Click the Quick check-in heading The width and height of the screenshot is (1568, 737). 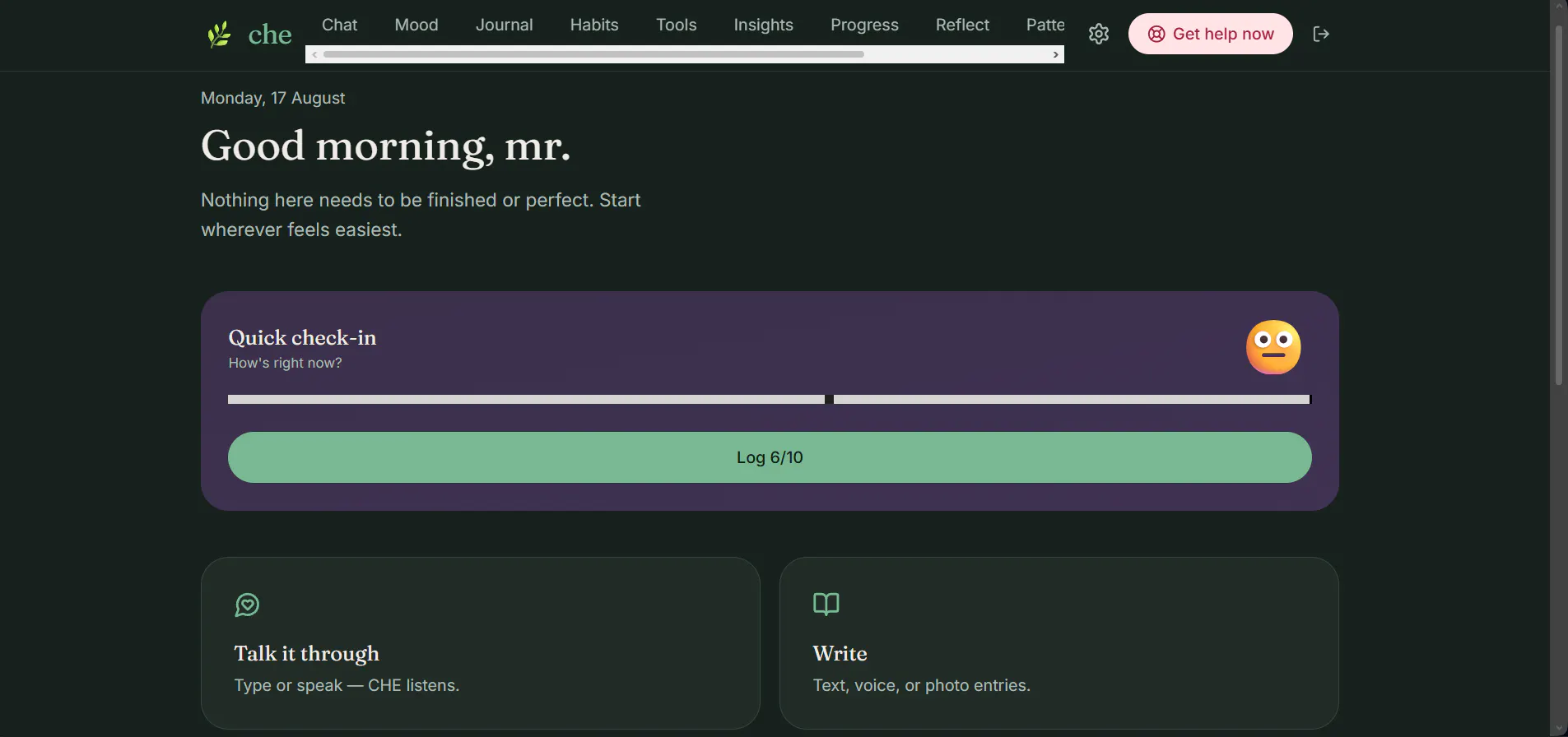point(302,337)
